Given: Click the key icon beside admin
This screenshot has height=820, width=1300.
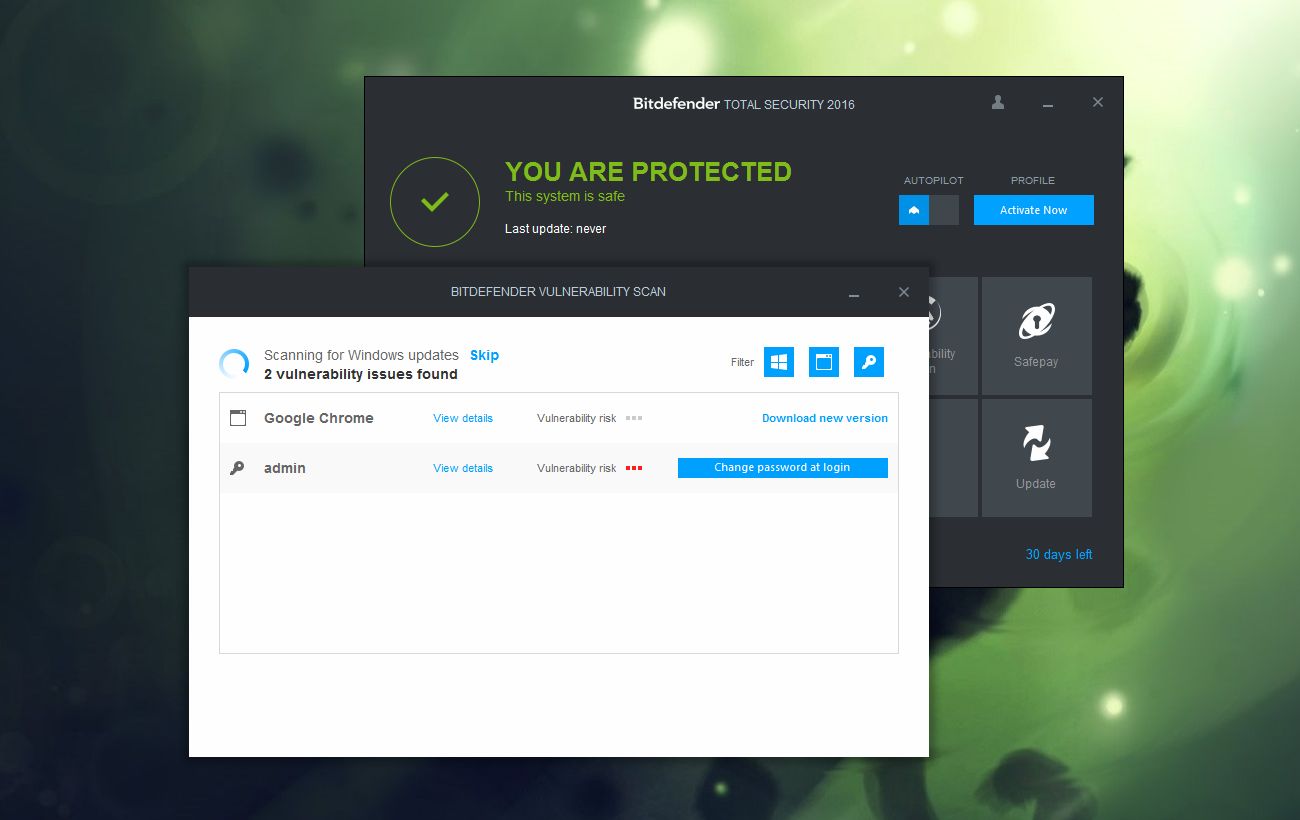Looking at the screenshot, I should 237,468.
